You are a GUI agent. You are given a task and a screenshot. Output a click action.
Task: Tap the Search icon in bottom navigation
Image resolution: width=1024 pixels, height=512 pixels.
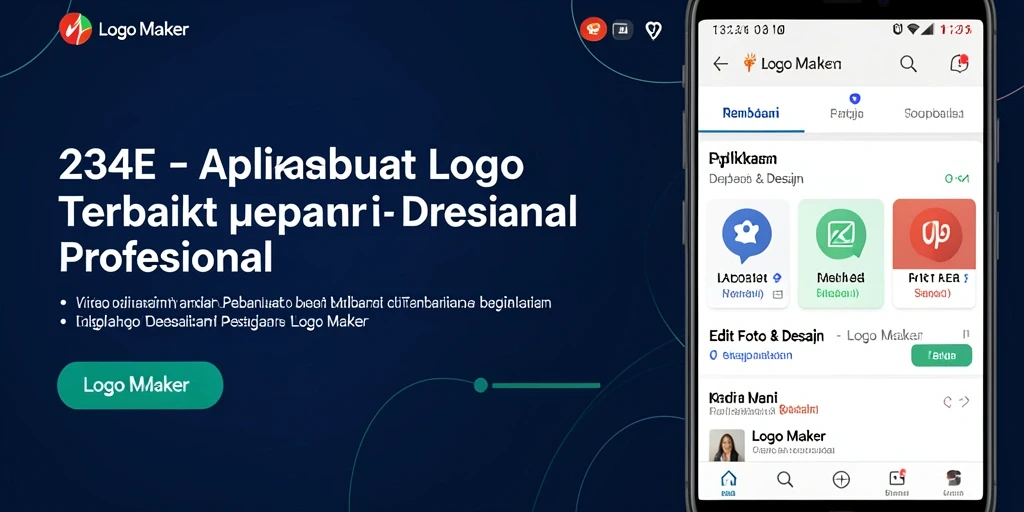(x=785, y=479)
